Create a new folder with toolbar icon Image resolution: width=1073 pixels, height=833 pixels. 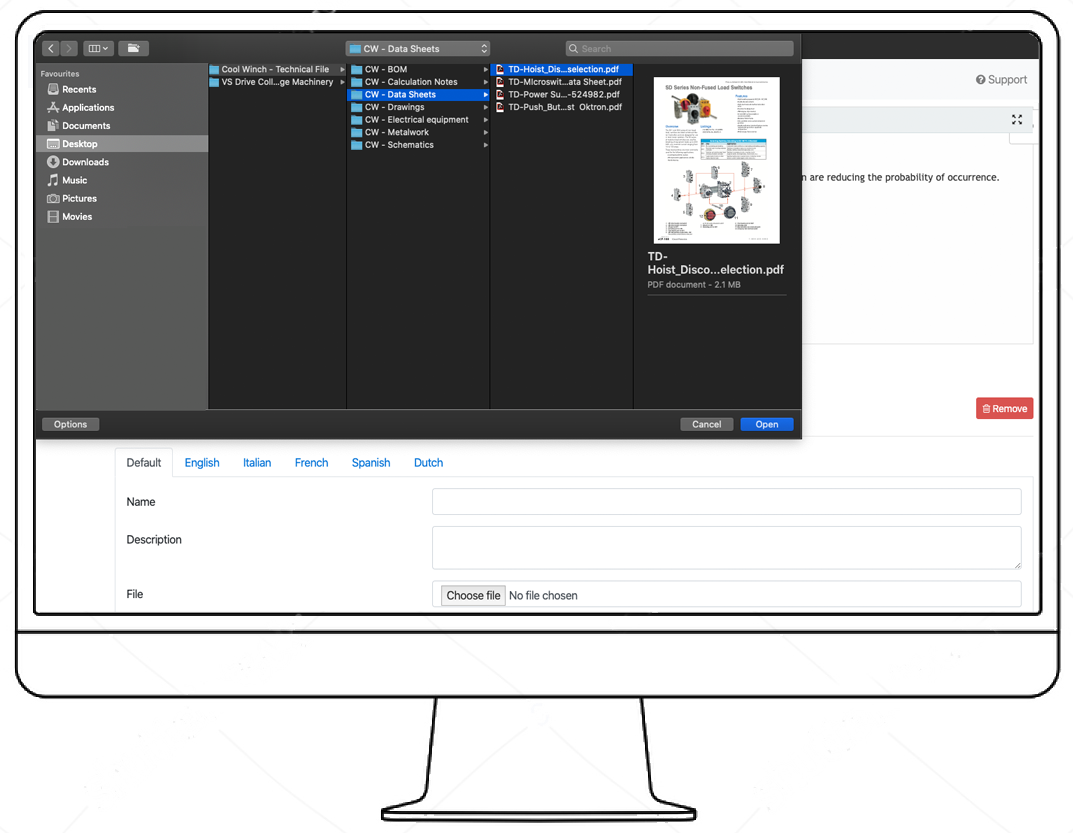tap(133, 49)
